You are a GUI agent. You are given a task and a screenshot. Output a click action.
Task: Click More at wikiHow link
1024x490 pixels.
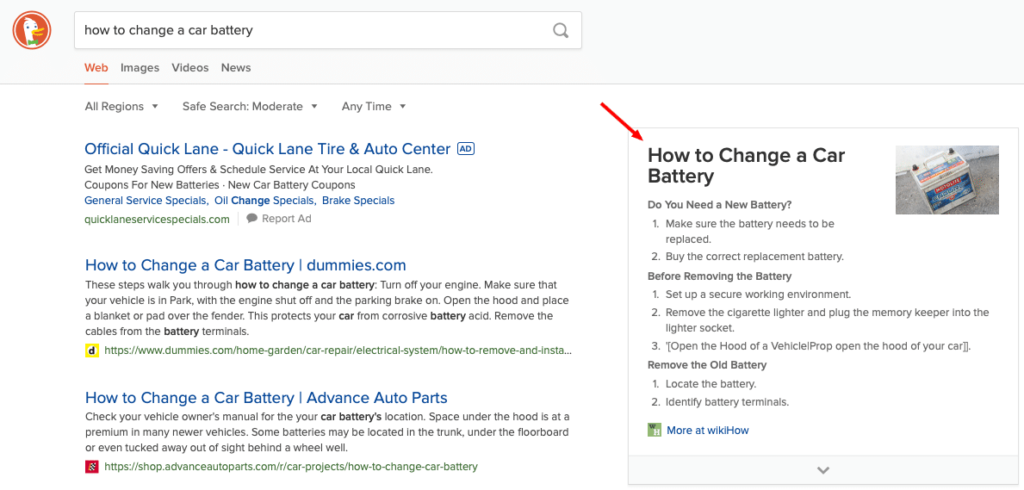[707, 430]
